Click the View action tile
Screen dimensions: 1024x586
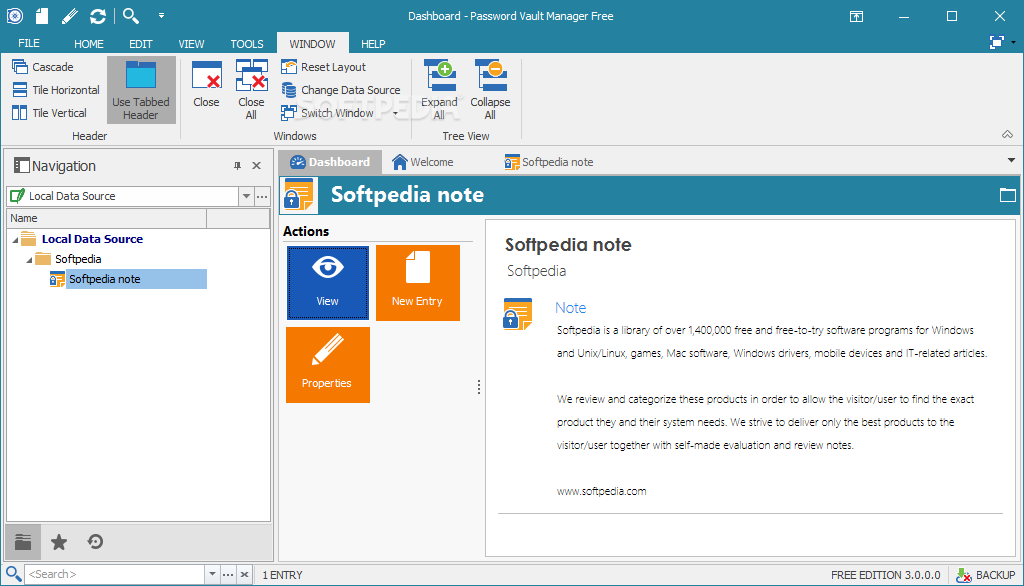point(328,283)
